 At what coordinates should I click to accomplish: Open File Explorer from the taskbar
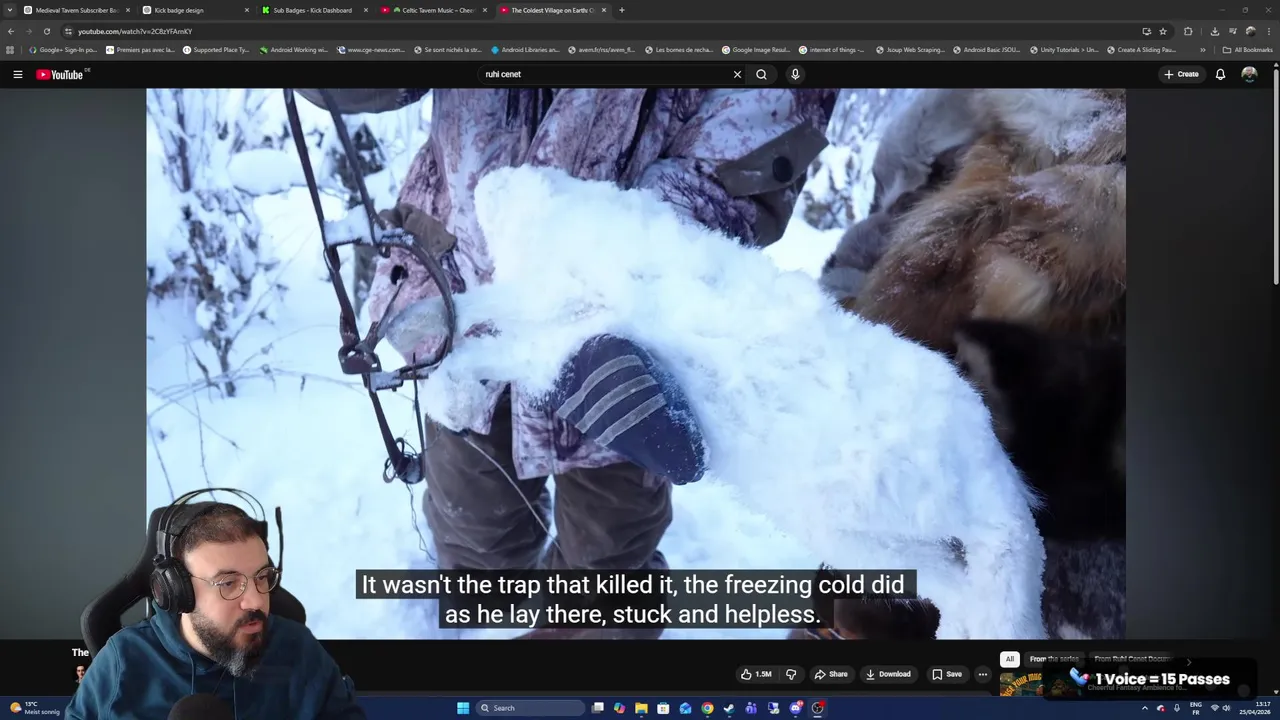[641, 708]
